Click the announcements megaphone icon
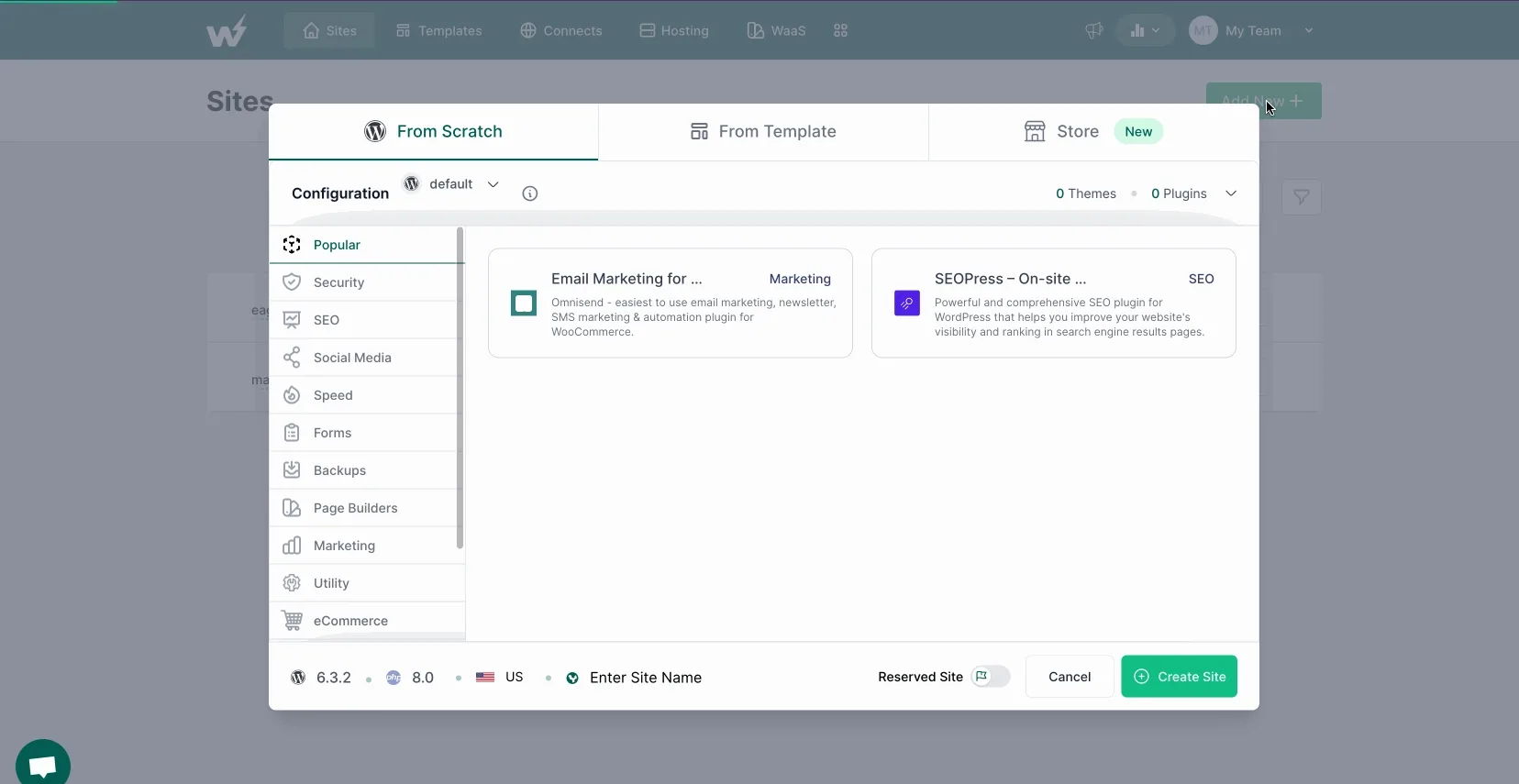 (1093, 31)
